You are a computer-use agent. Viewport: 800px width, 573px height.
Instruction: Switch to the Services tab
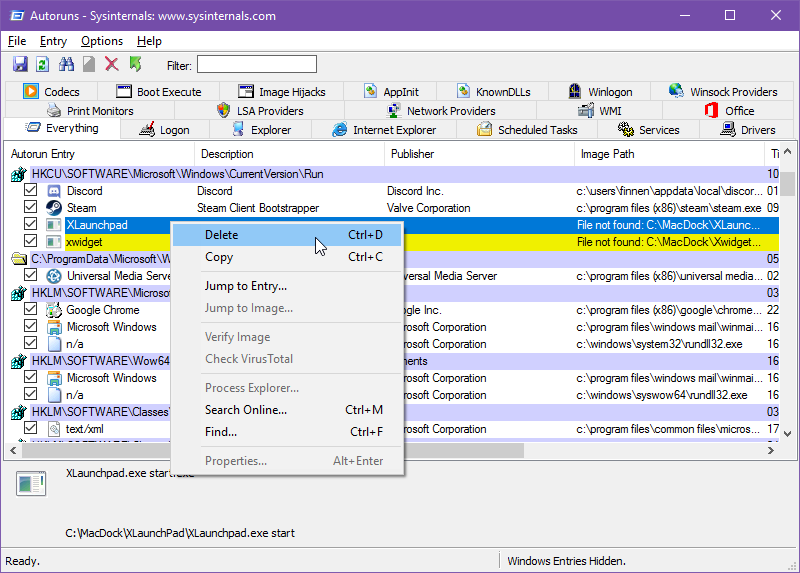pyautogui.click(x=648, y=130)
